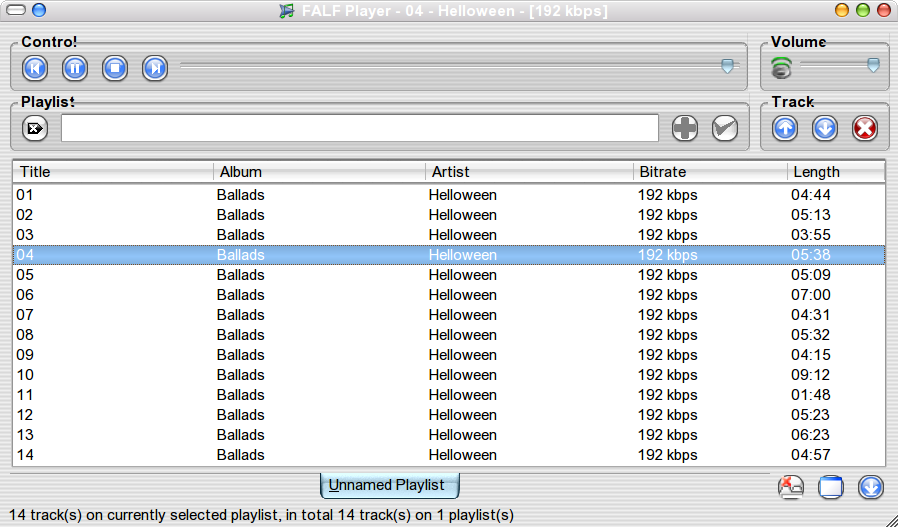Sort by the Album column header

[320, 172]
